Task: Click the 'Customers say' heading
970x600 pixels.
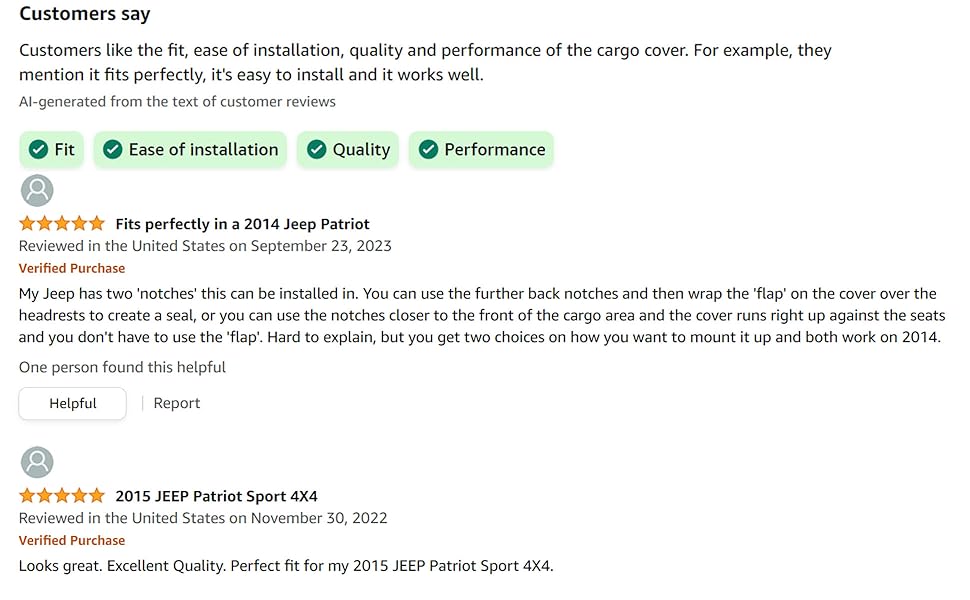Action: 85,14
